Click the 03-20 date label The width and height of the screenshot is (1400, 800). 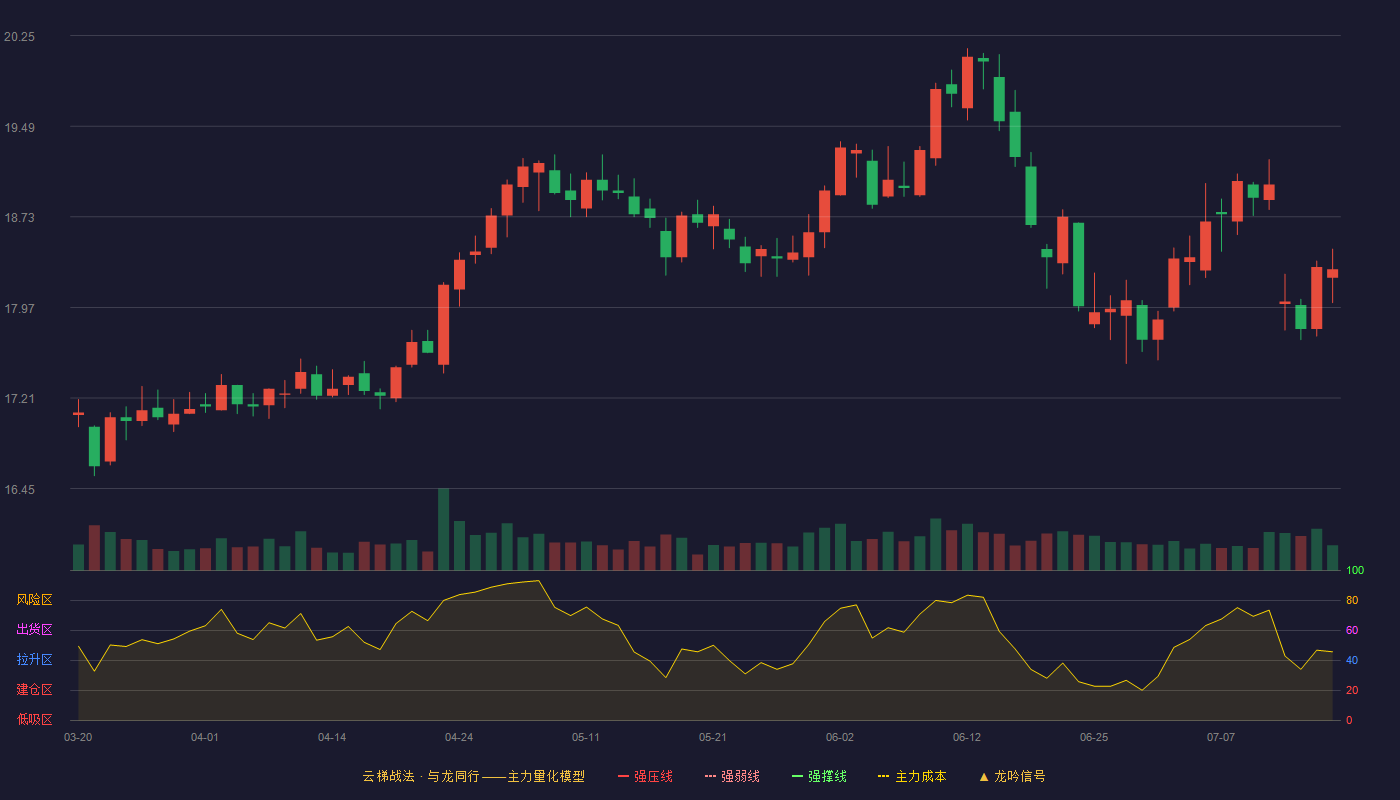click(x=78, y=737)
